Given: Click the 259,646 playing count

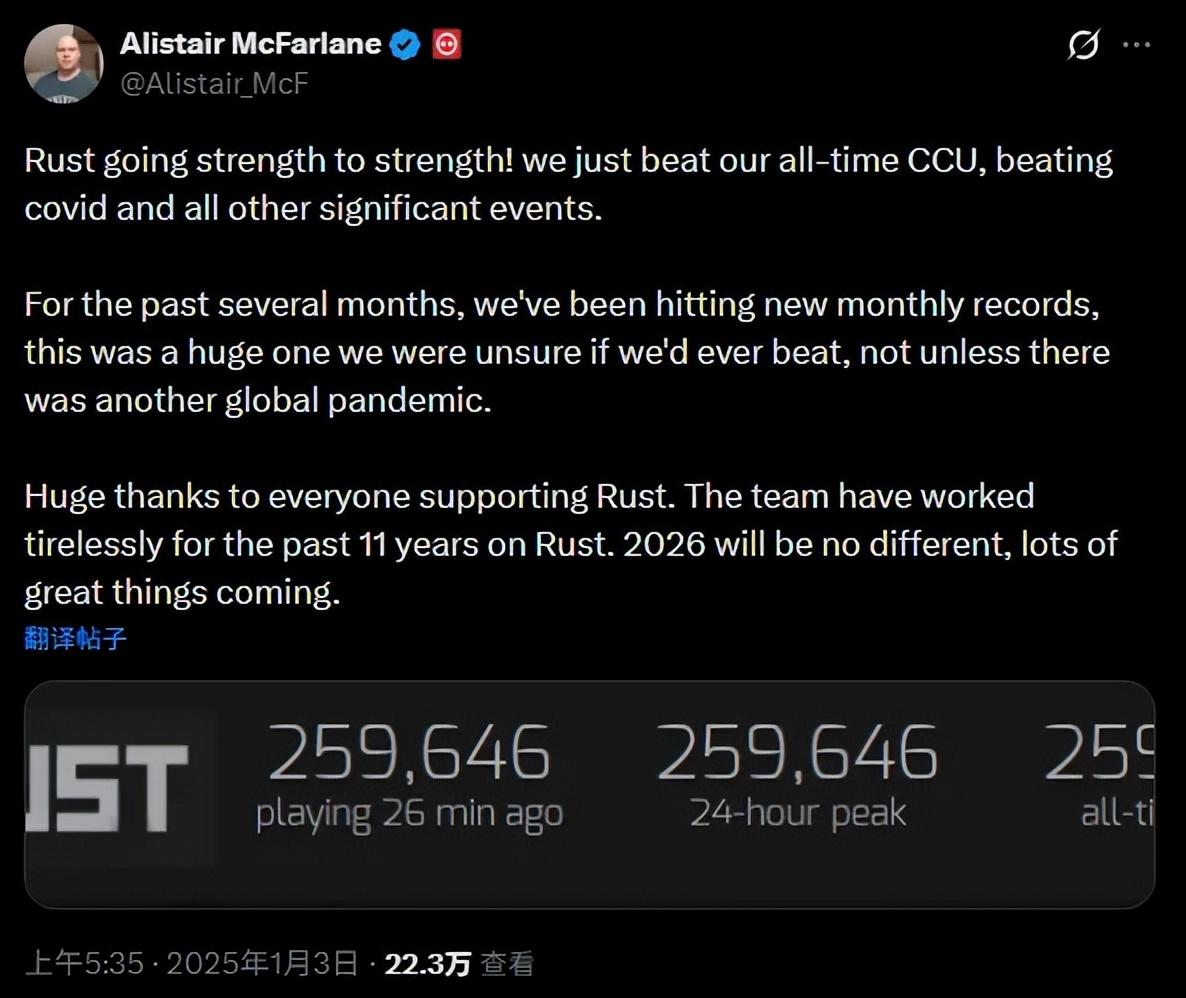Looking at the screenshot, I should 409,752.
